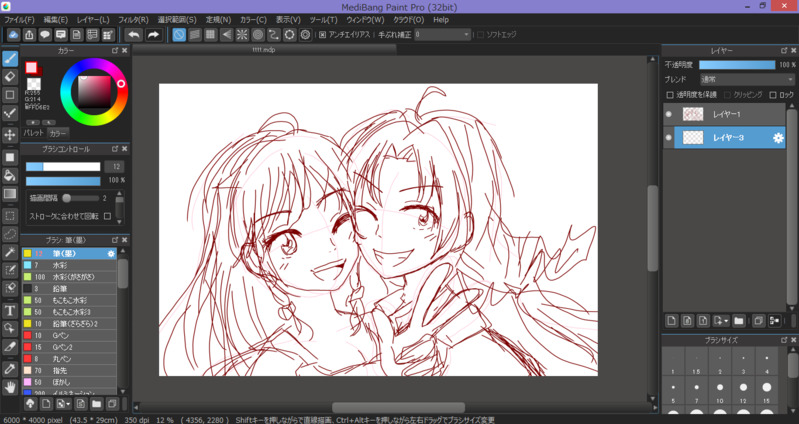Enable the parallel lines snap guide
Viewport: 799px width, 424px height.
tap(195, 35)
